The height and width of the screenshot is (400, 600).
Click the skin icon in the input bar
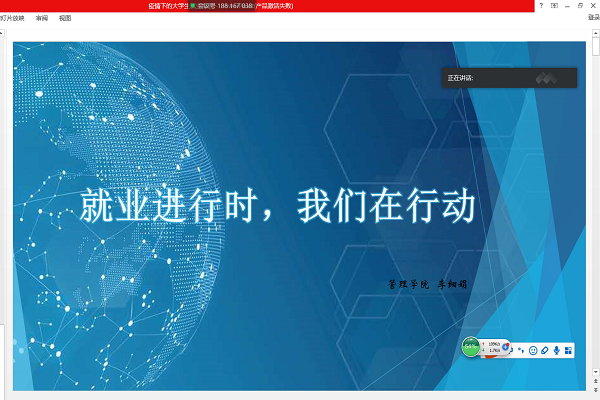(x=545, y=350)
